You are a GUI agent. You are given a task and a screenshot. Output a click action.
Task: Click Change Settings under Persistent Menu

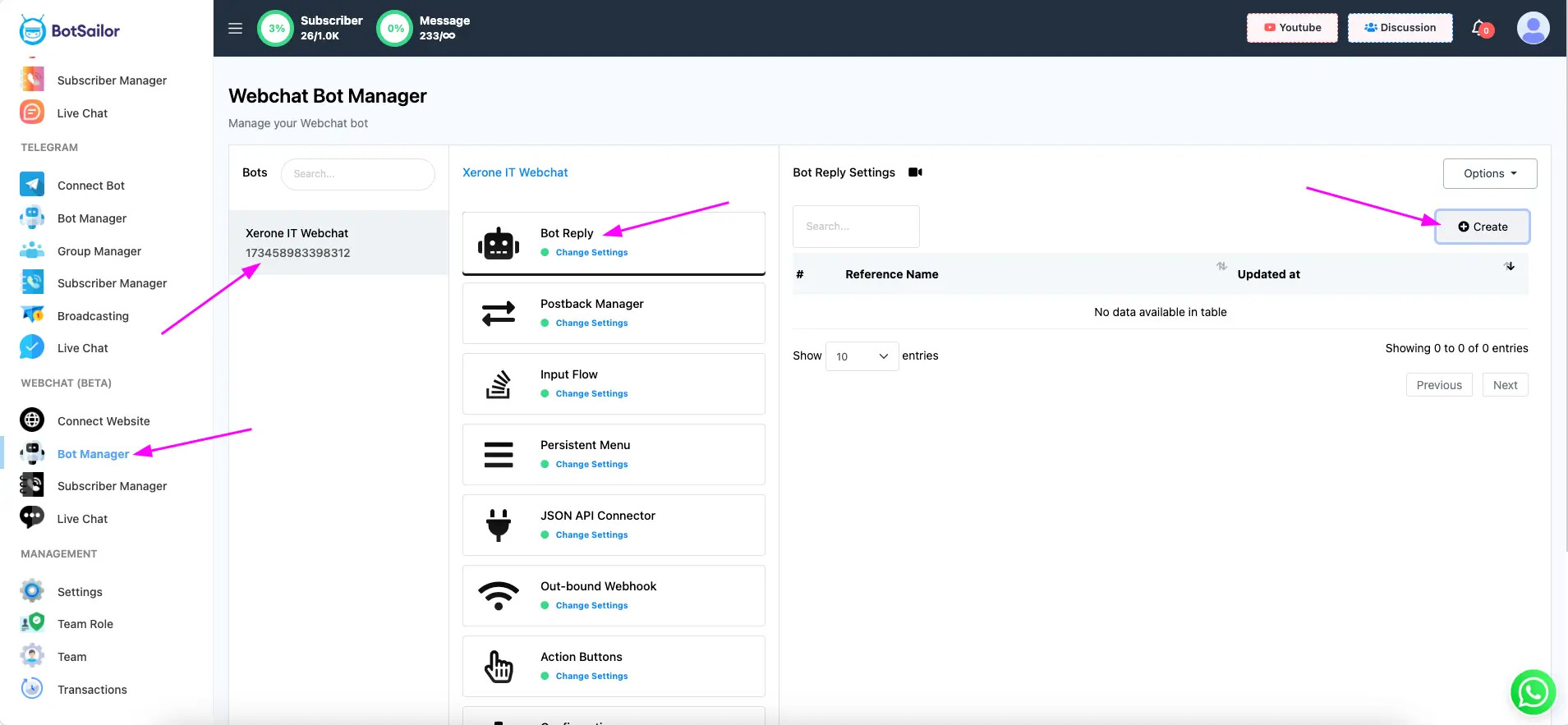(591, 465)
